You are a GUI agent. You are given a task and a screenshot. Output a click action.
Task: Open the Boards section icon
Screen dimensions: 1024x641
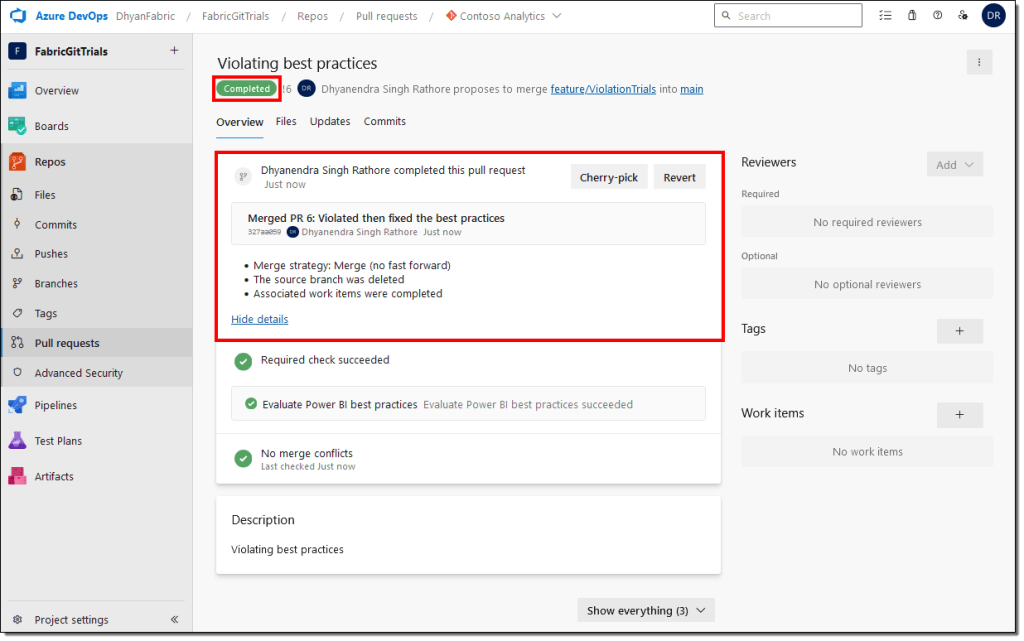(17, 126)
